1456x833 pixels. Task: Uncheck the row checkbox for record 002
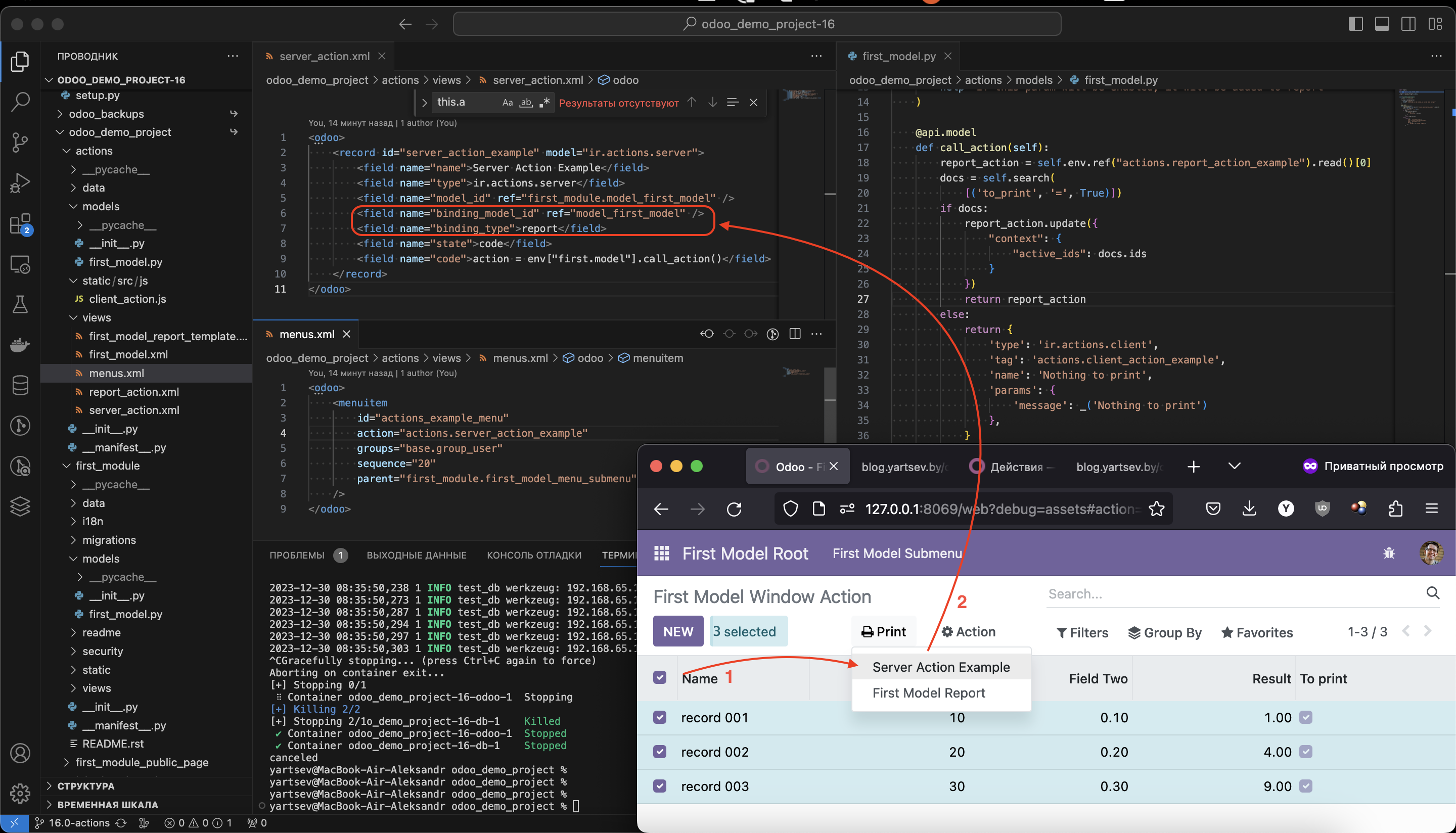click(x=660, y=751)
